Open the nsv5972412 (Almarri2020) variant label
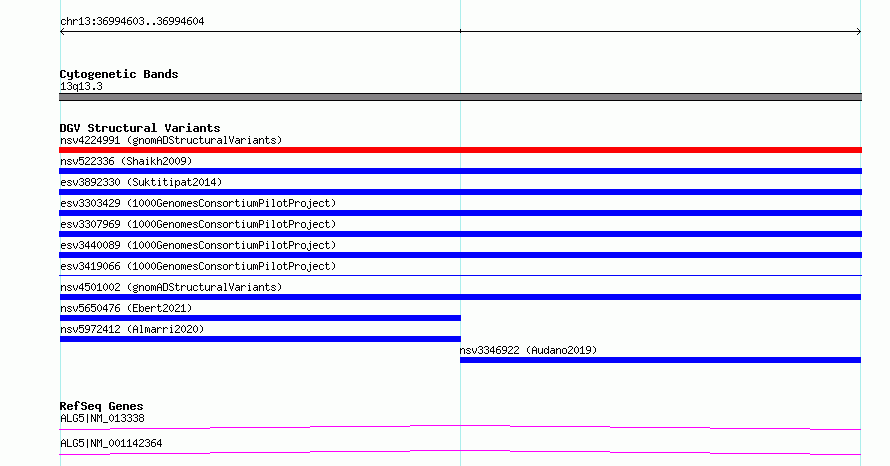The image size is (890, 466). pos(132,329)
